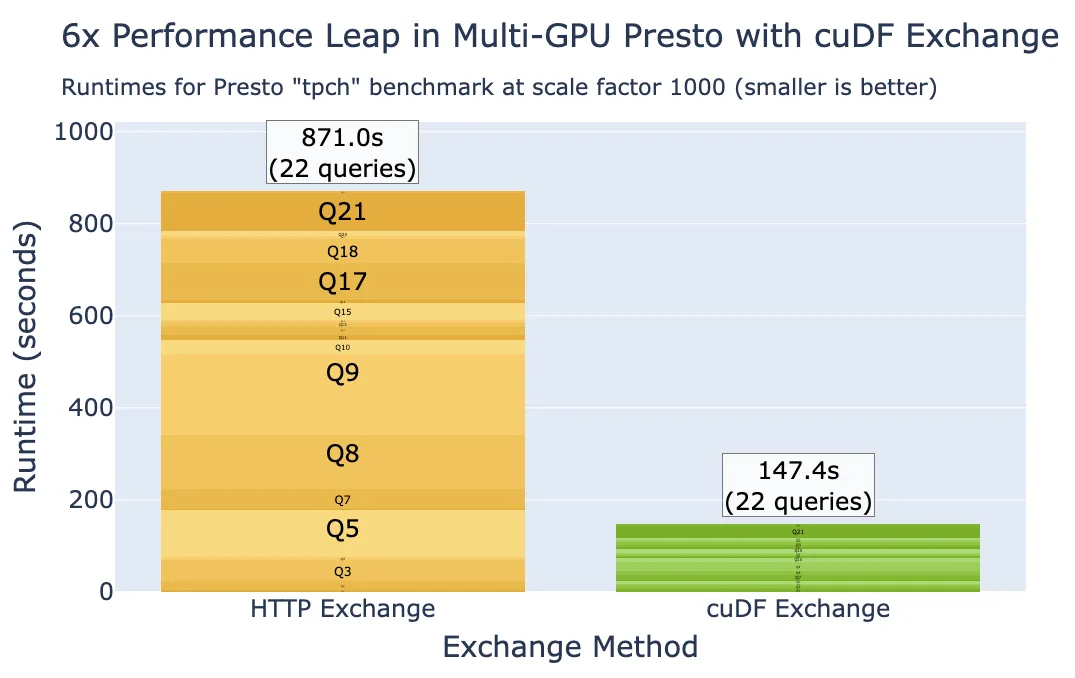Click the 1000 tick on the y-axis
Viewport: 1075px width, 678px height.
click(x=84, y=133)
